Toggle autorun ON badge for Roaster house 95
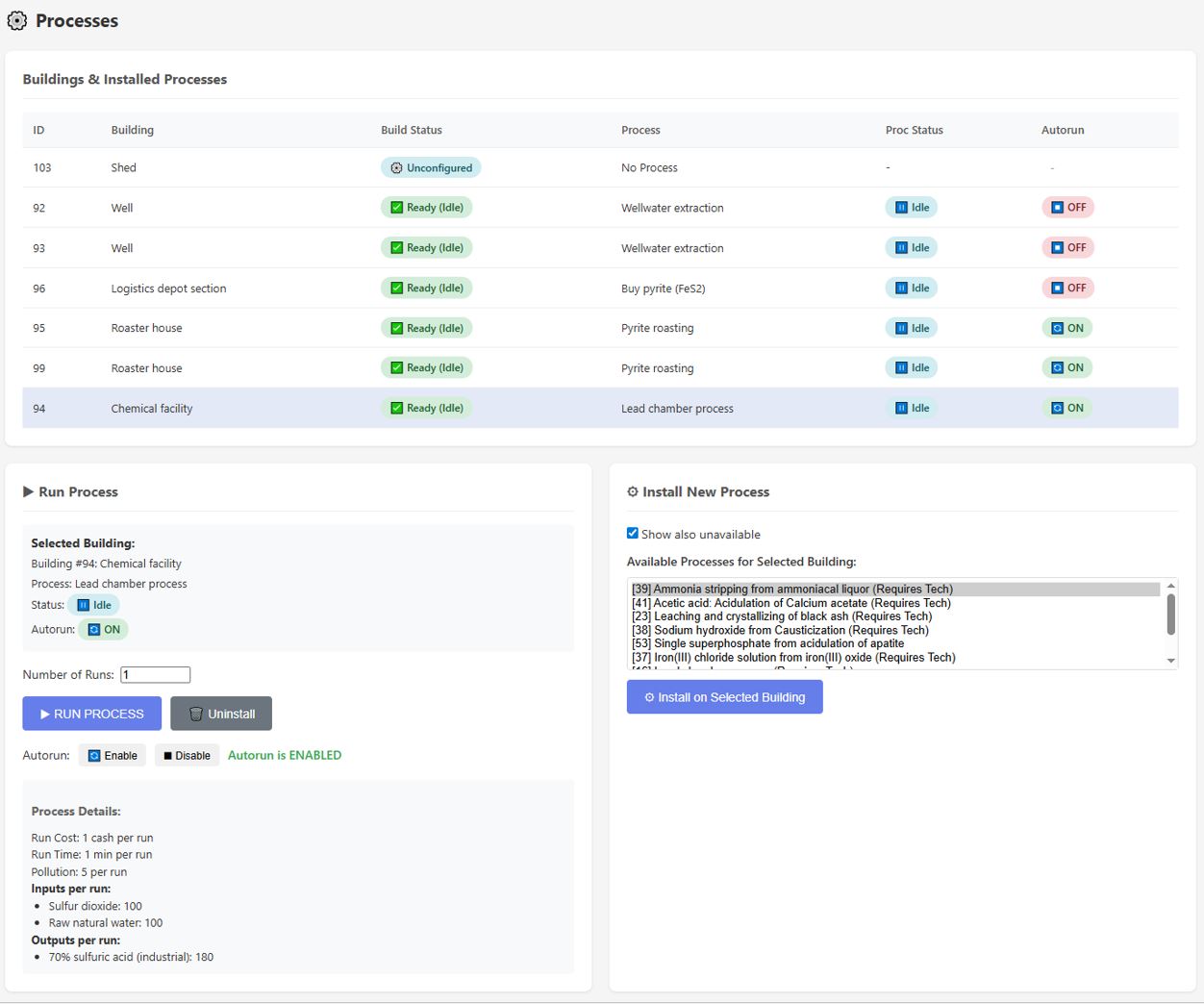 tap(1067, 328)
